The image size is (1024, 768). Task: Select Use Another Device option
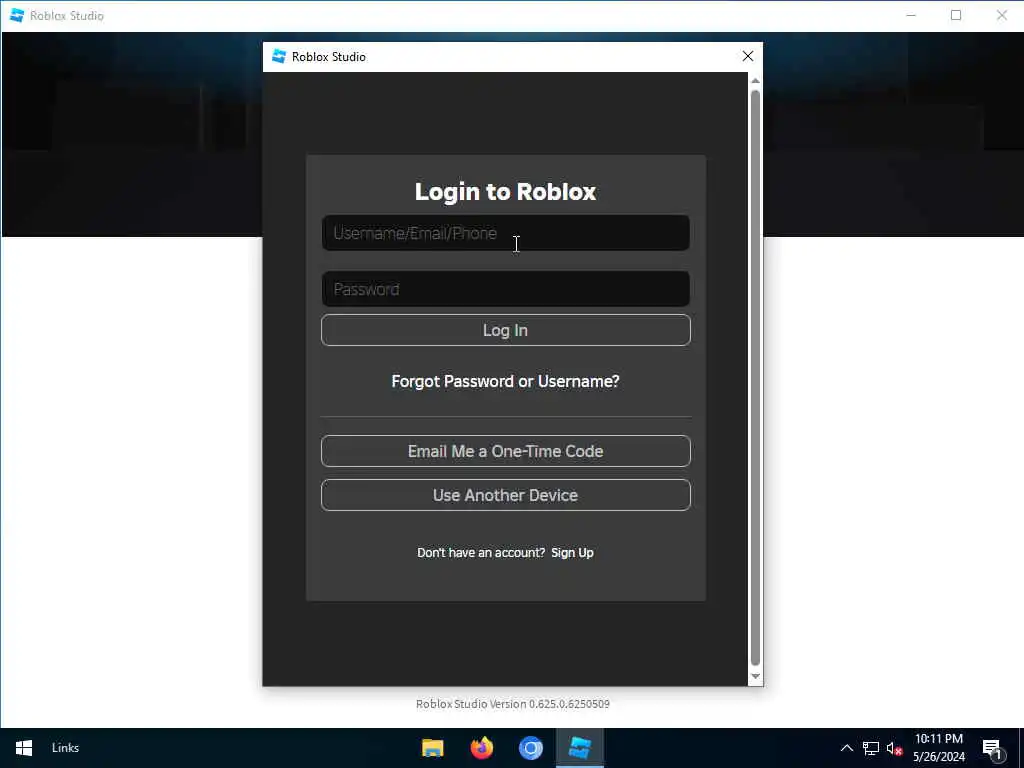(505, 495)
